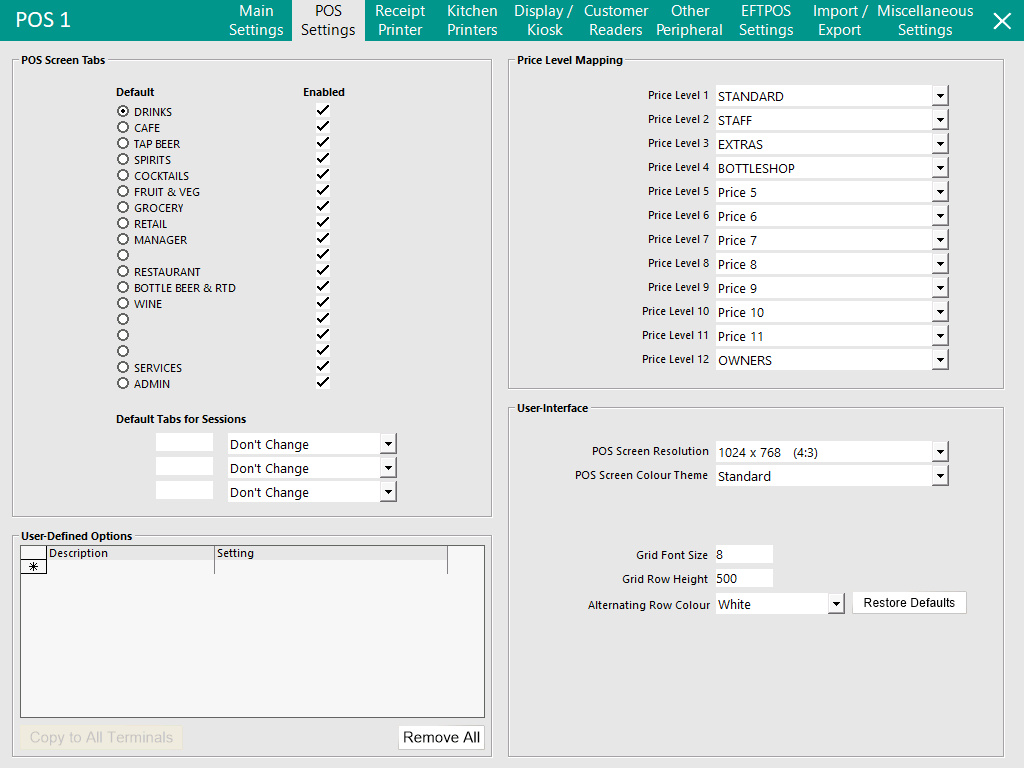The image size is (1024, 768).
Task: Open the Receipt Printer tab
Action: [400, 20]
